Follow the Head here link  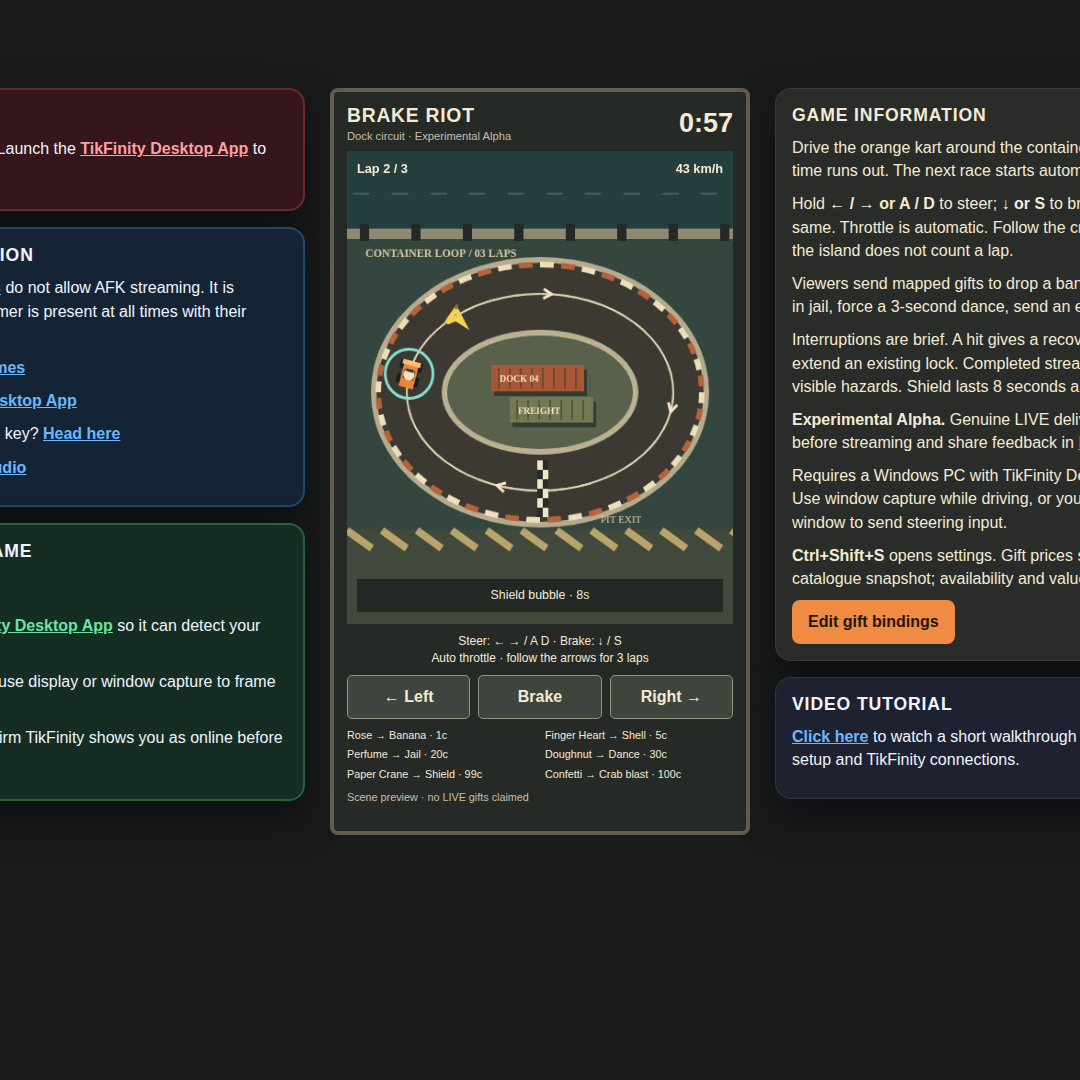click(x=81, y=433)
